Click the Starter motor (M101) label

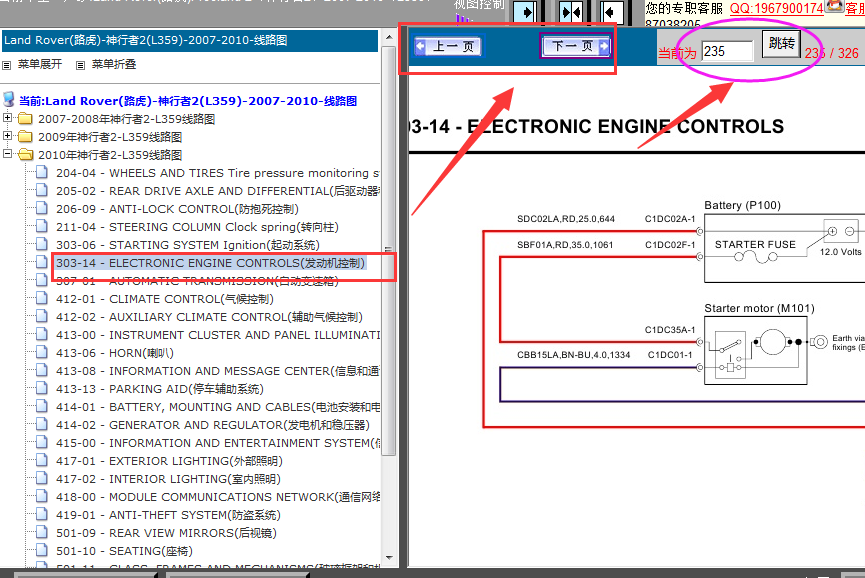[759, 309]
